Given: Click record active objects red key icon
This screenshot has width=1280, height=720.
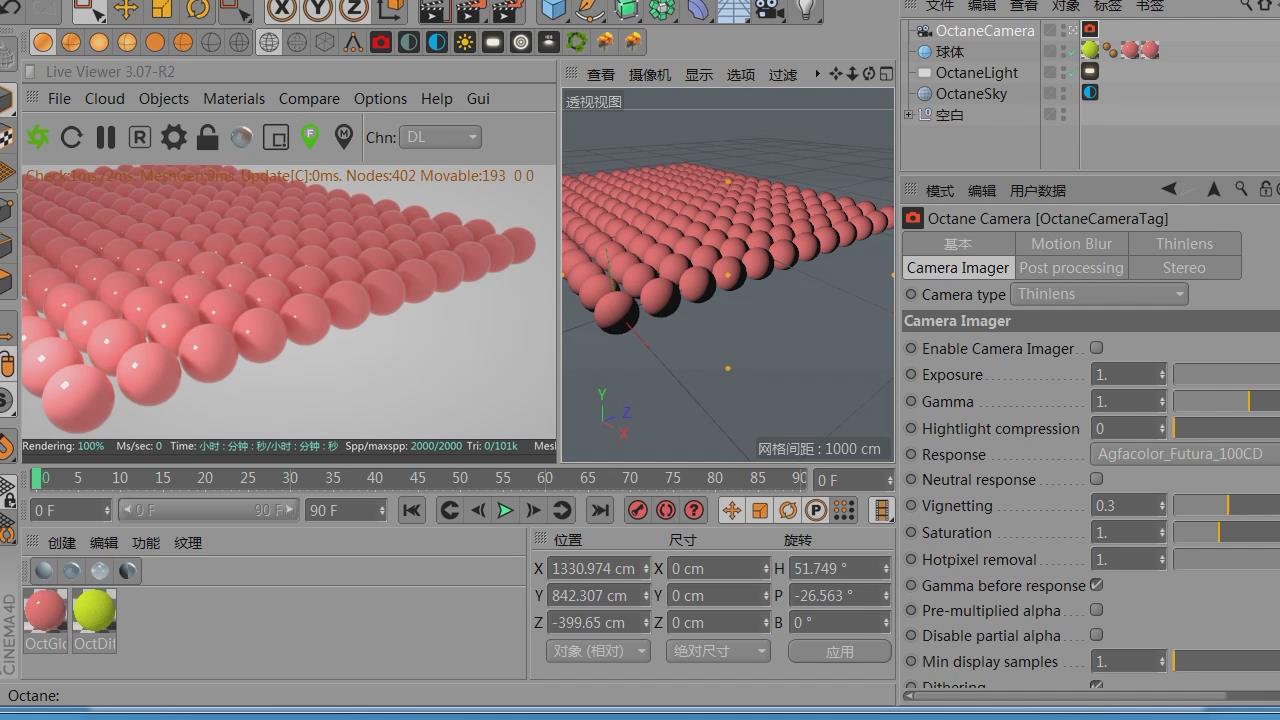Looking at the screenshot, I should tap(638, 510).
